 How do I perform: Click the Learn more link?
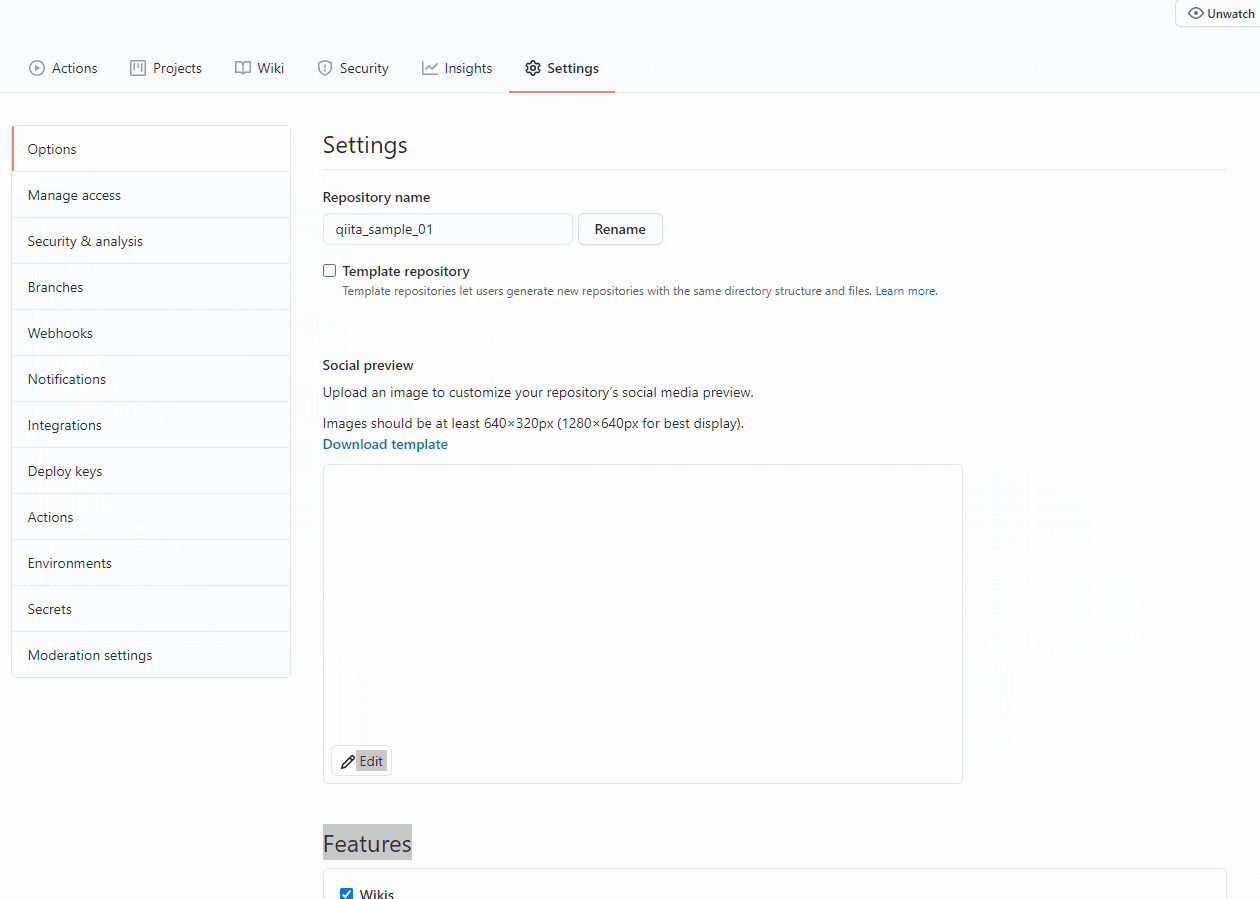[x=904, y=290]
